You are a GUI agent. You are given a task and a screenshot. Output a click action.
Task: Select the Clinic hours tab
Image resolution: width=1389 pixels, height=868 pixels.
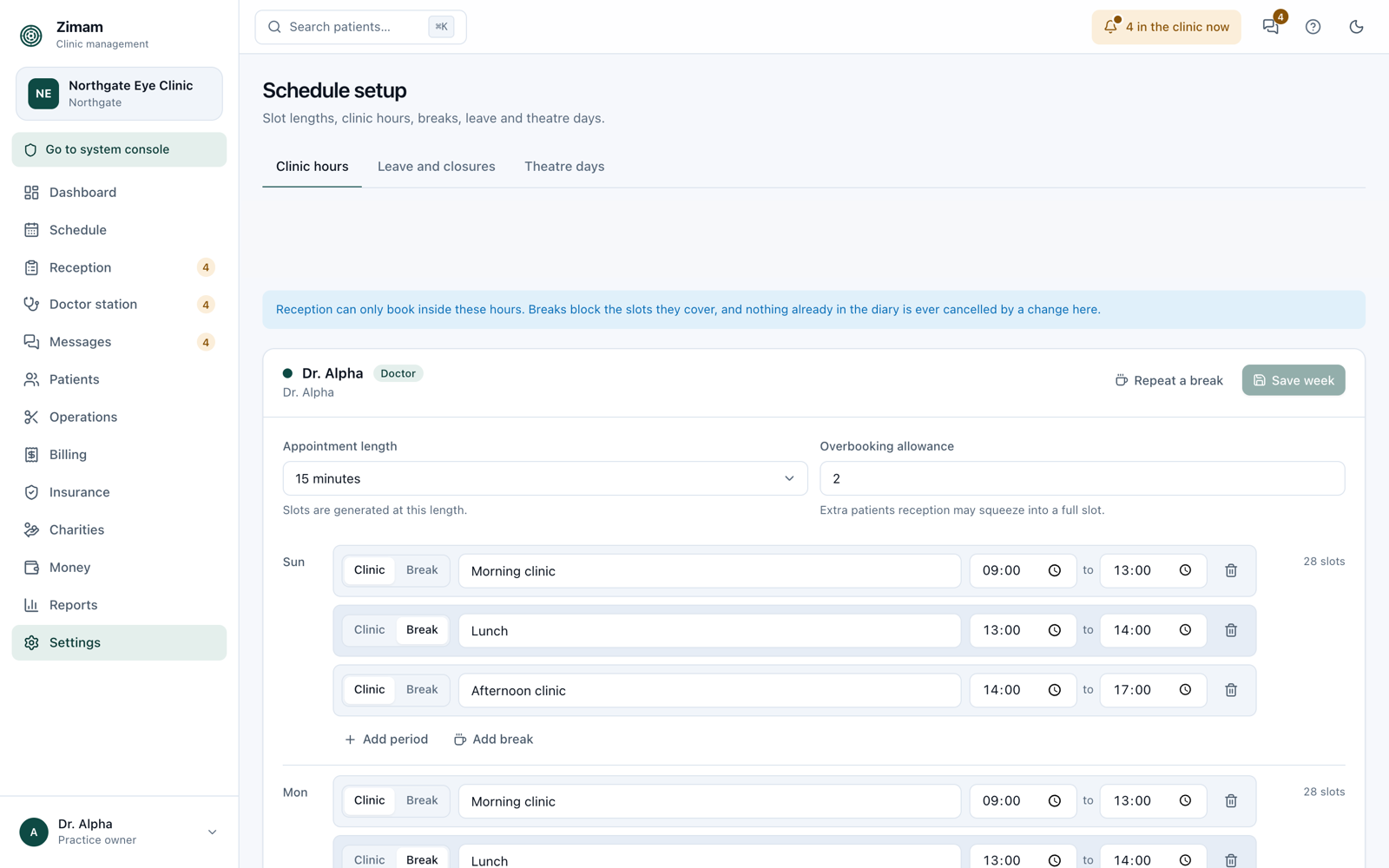pos(313,167)
